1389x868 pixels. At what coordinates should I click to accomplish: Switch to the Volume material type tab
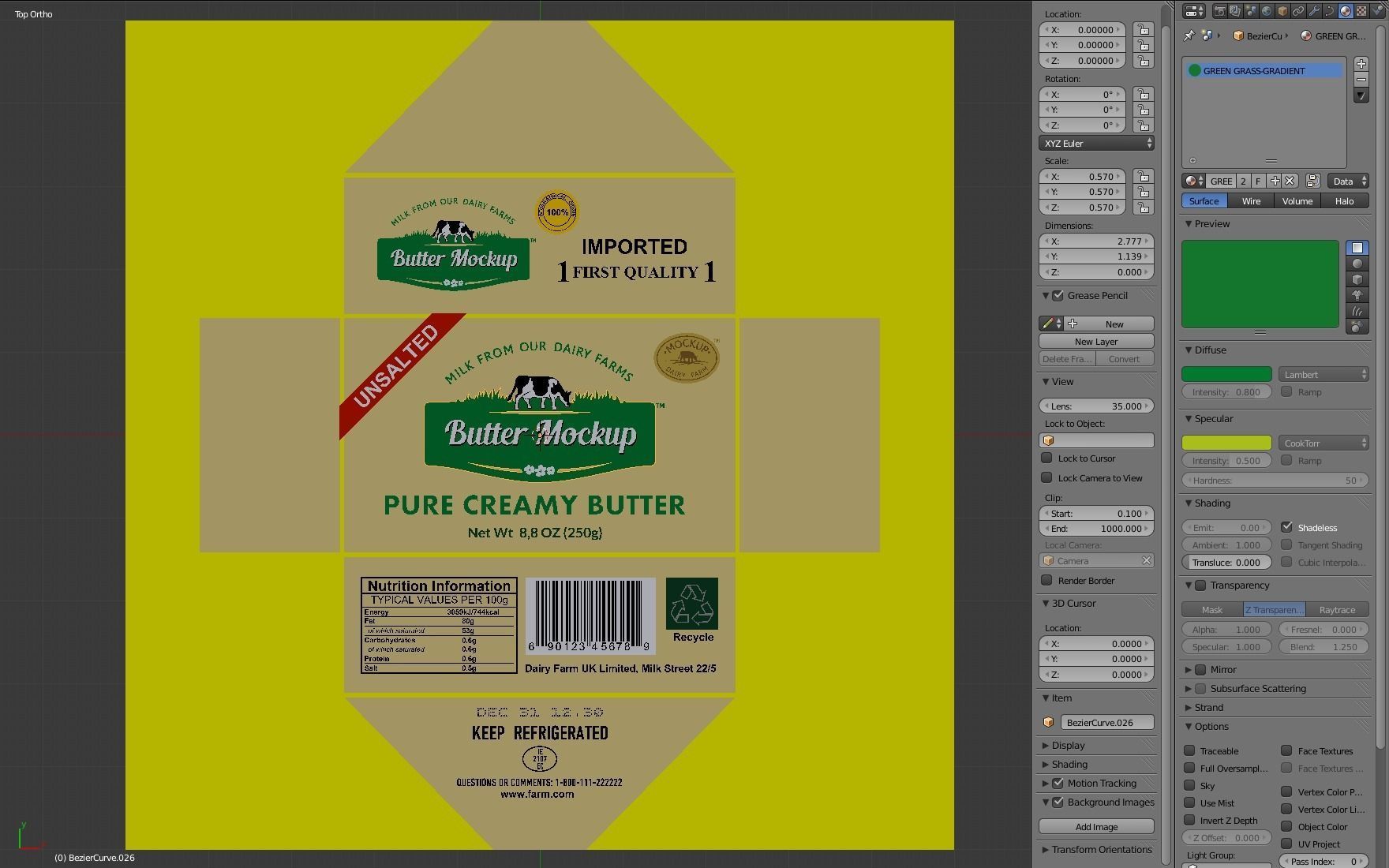[x=1297, y=201]
